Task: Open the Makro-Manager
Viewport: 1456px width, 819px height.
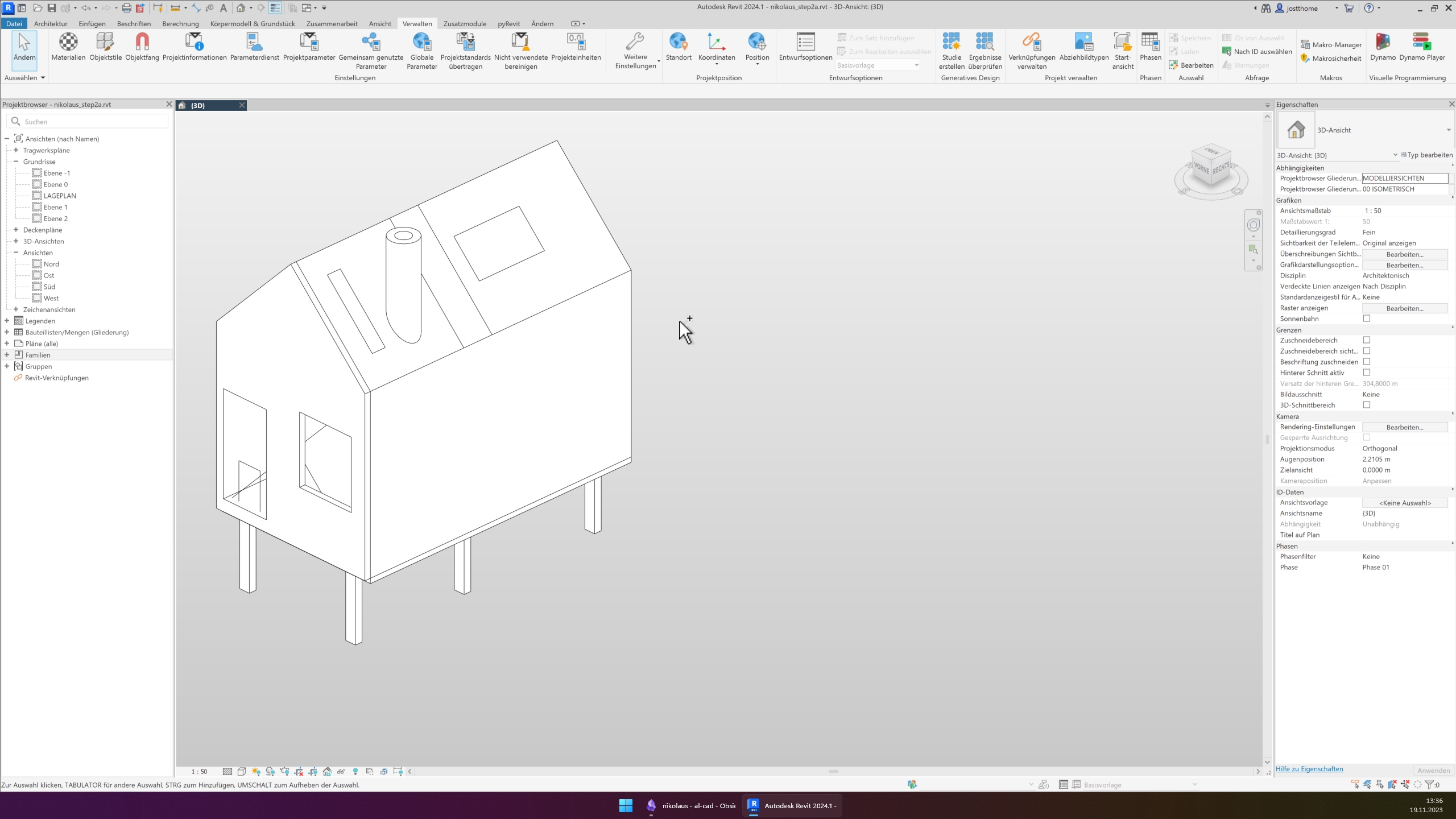Action: tap(1331, 44)
